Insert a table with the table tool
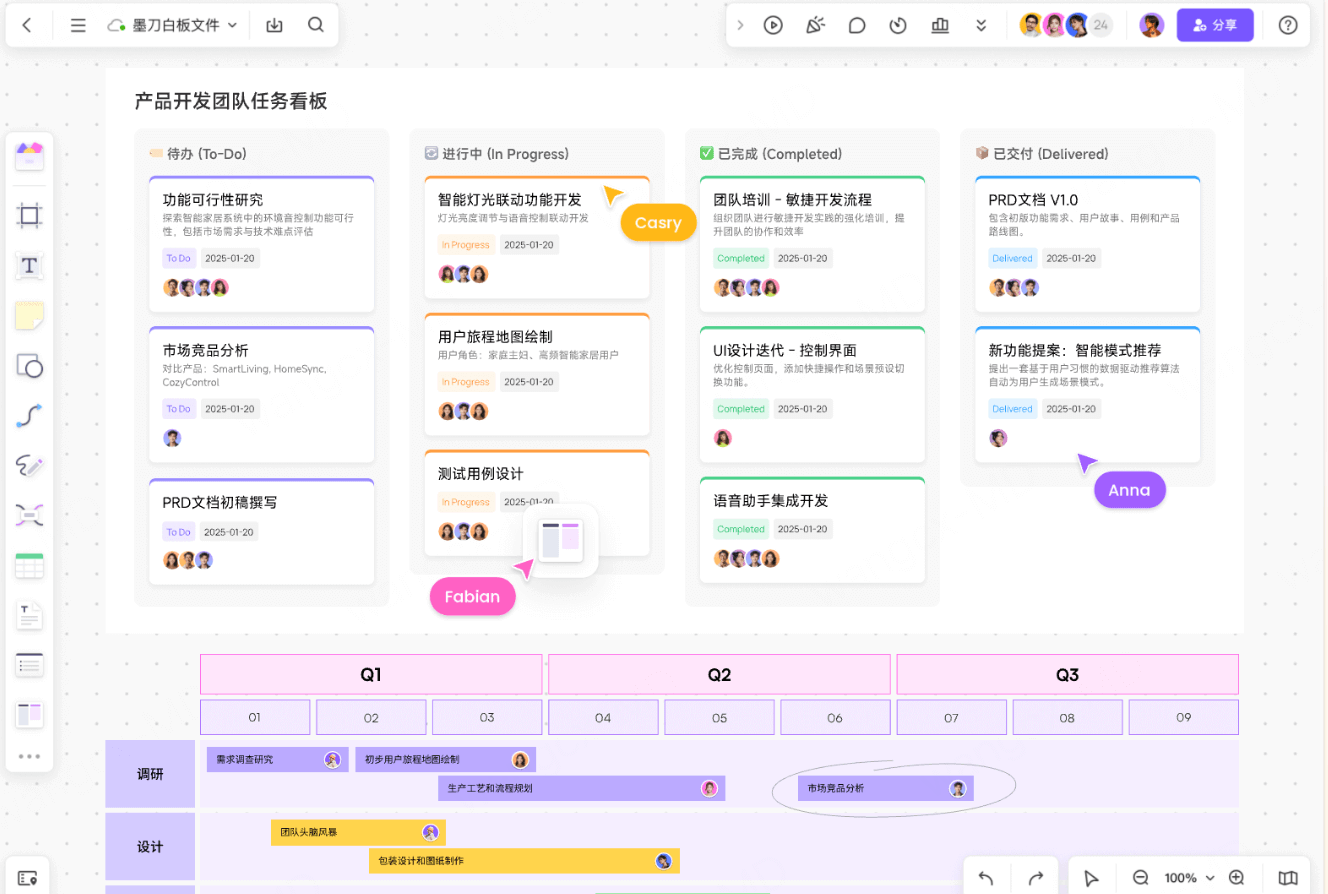Screen dimensions: 1328x894 pos(29,564)
